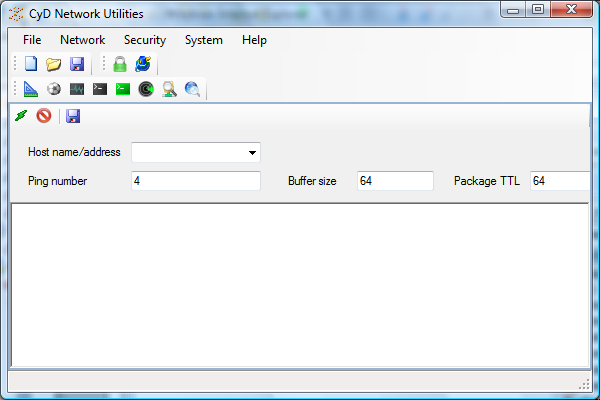Start ping with the green lightning icon
Viewport: 600px width, 400px height.
pyautogui.click(x=21, y=115)
